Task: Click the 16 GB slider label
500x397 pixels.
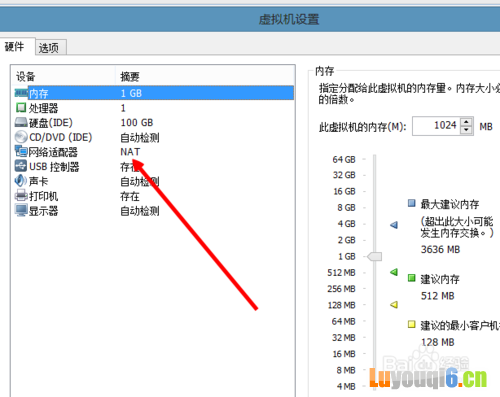Action: (x=344, y=191)
